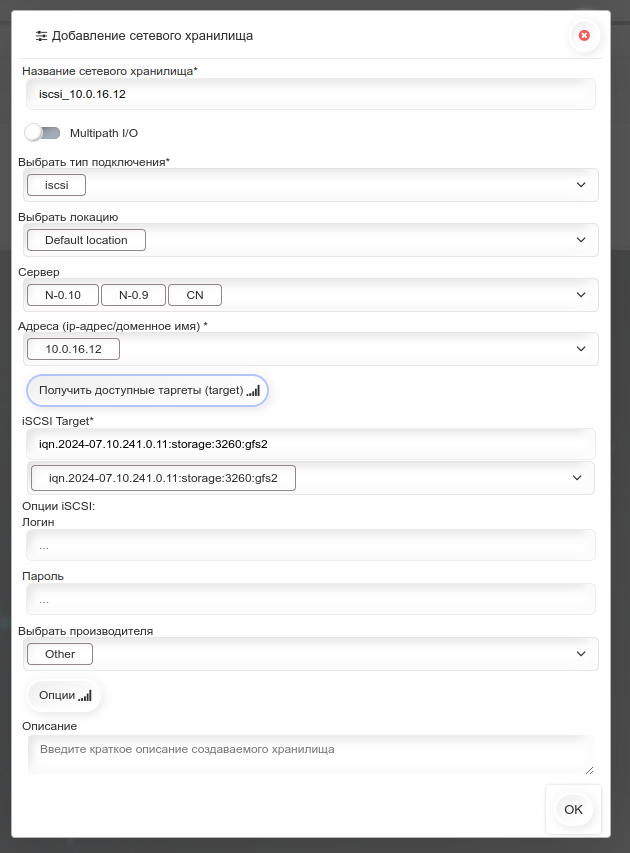Click the OK button
630x853 pixels.
click(x=573, y=809)
